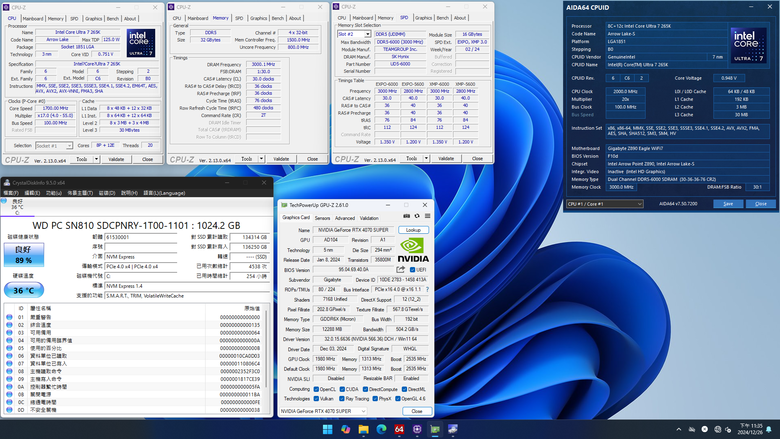
Task: Click AIDA64 taskbar icon
Action: (399, 429)
